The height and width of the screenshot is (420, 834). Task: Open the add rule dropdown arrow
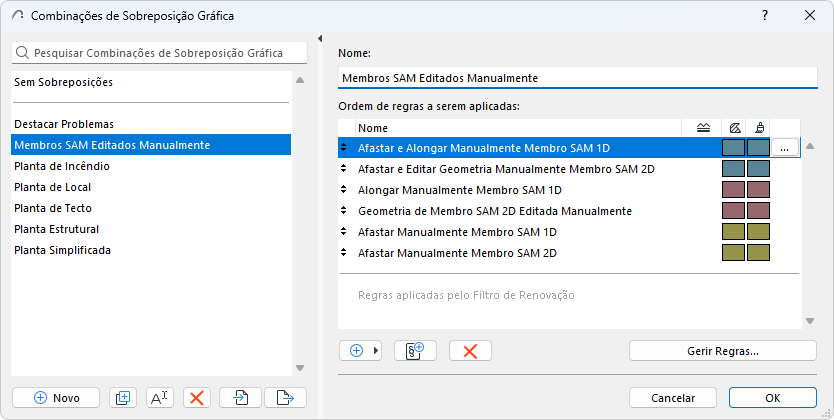coord(377,351)
